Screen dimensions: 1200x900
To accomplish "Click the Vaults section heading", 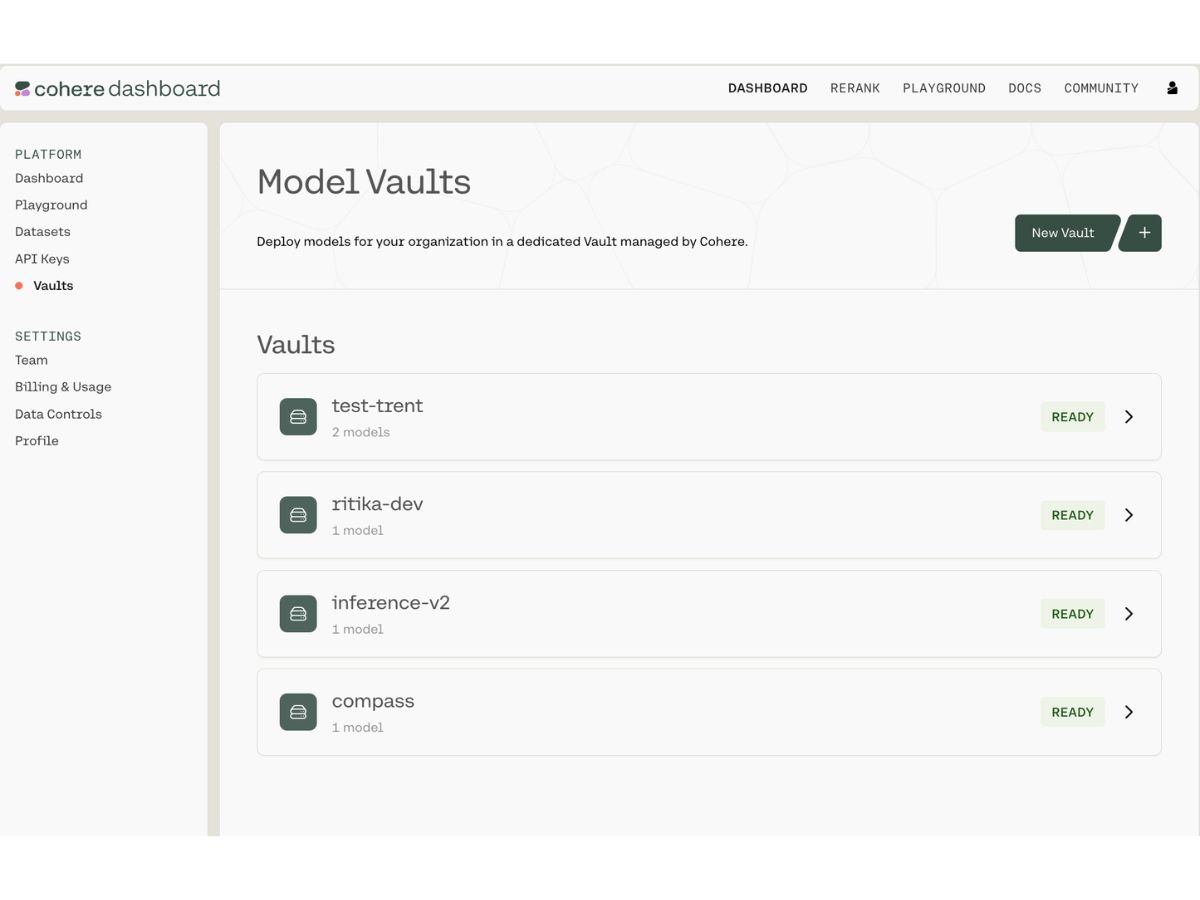I will pyautogui.click(x=296, y=345).
